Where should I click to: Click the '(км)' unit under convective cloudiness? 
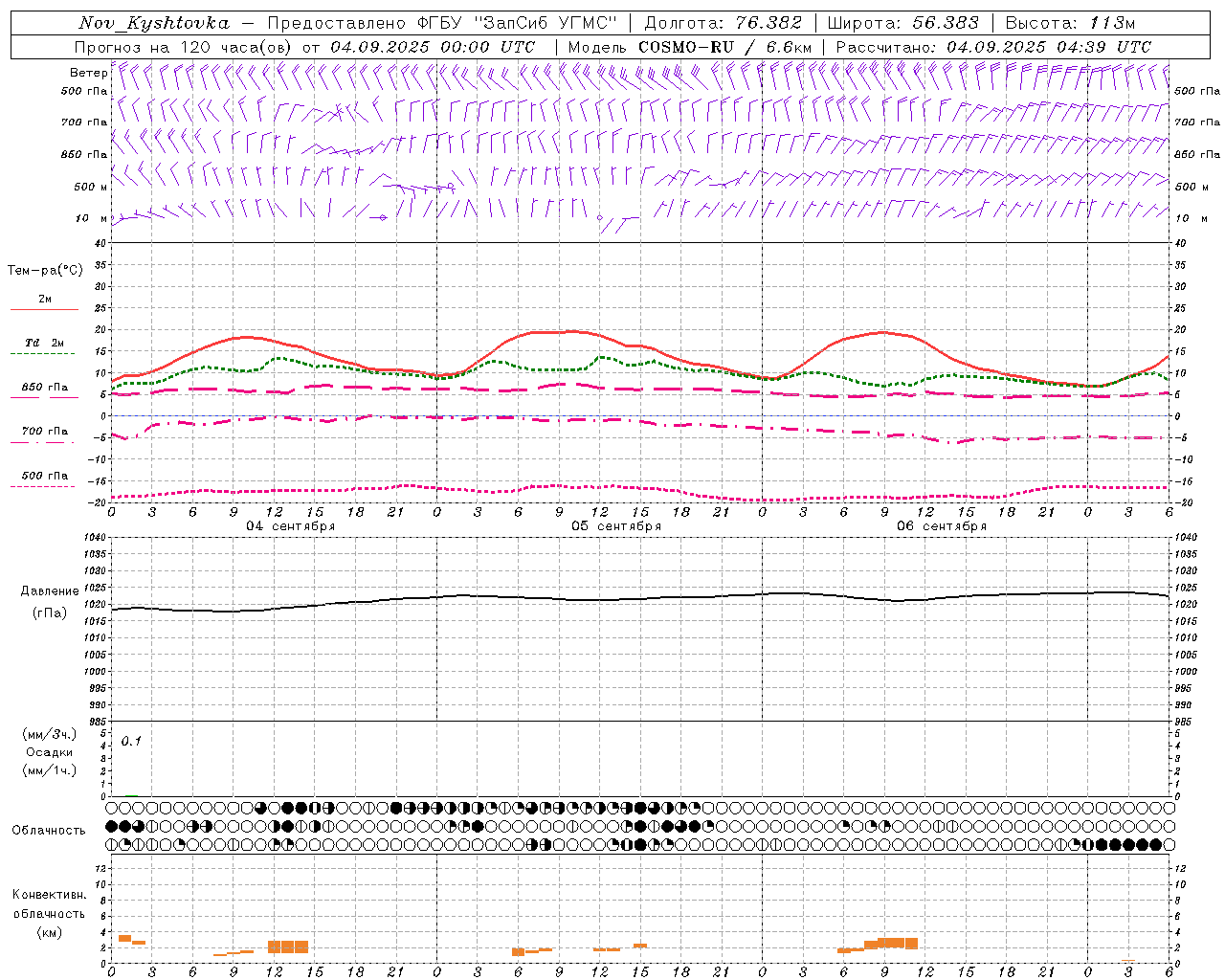[50, 932]
